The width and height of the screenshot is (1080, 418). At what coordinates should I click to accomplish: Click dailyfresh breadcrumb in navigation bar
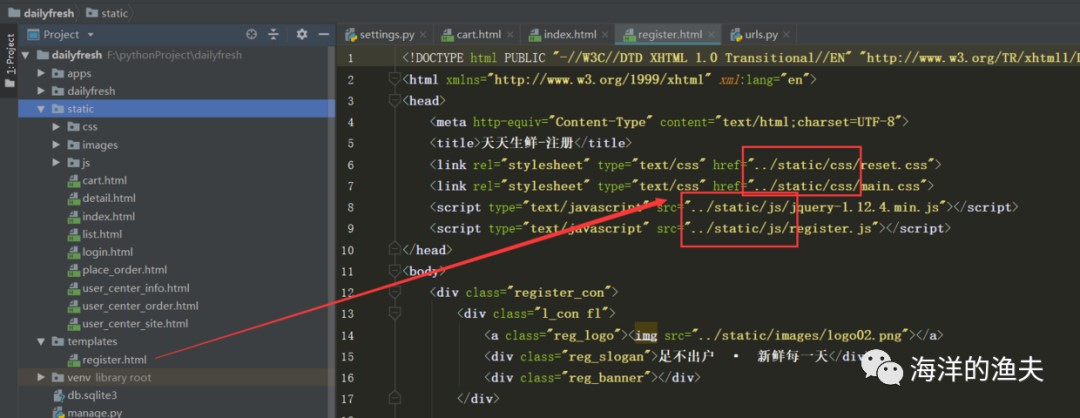click(41, 12)
